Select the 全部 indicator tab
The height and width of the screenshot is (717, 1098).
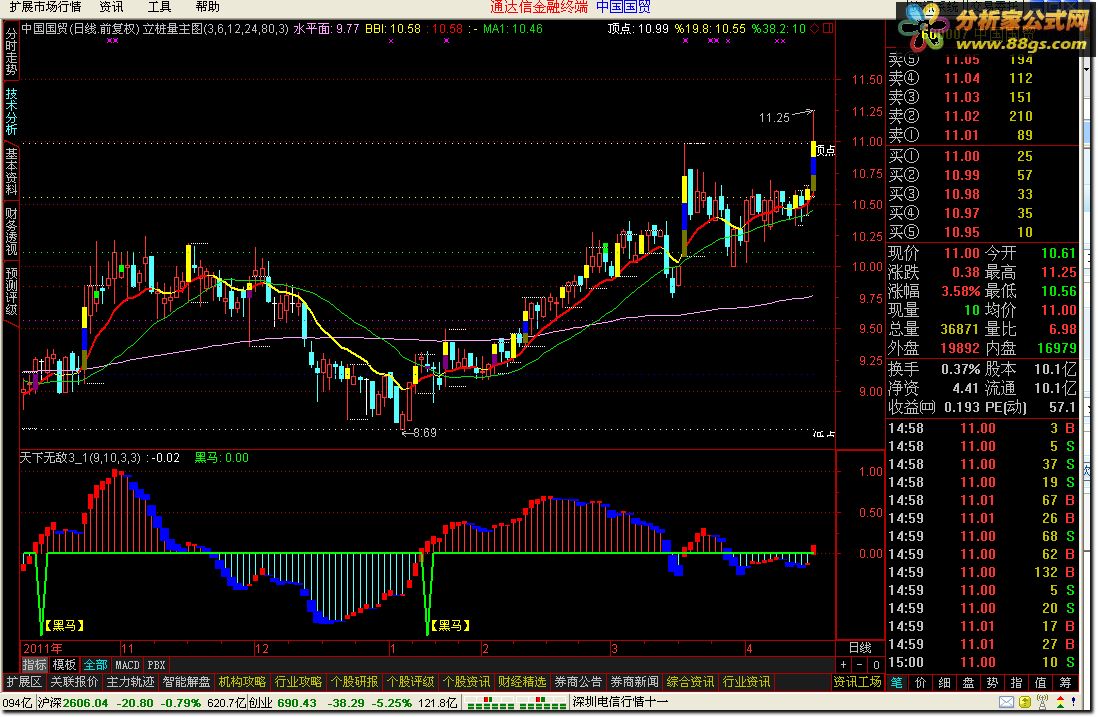pyautogui.click(x=95, y=664)
